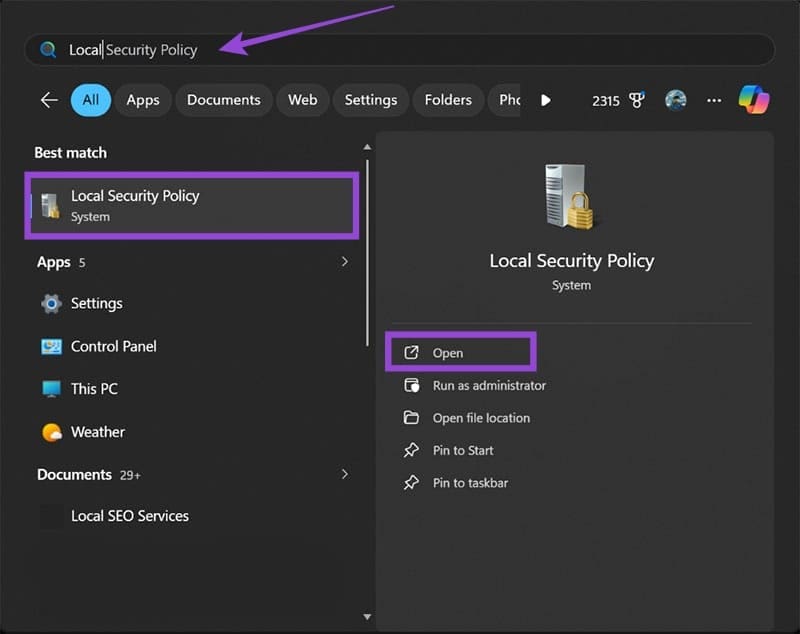Open the three-dots more options menu
The image size is (800, 634).
coord(714,100)
